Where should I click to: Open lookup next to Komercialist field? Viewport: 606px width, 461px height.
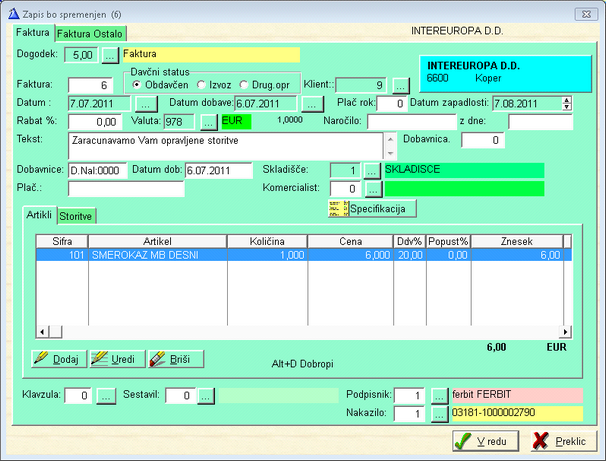pyautogui.click(x=373, y=189)
